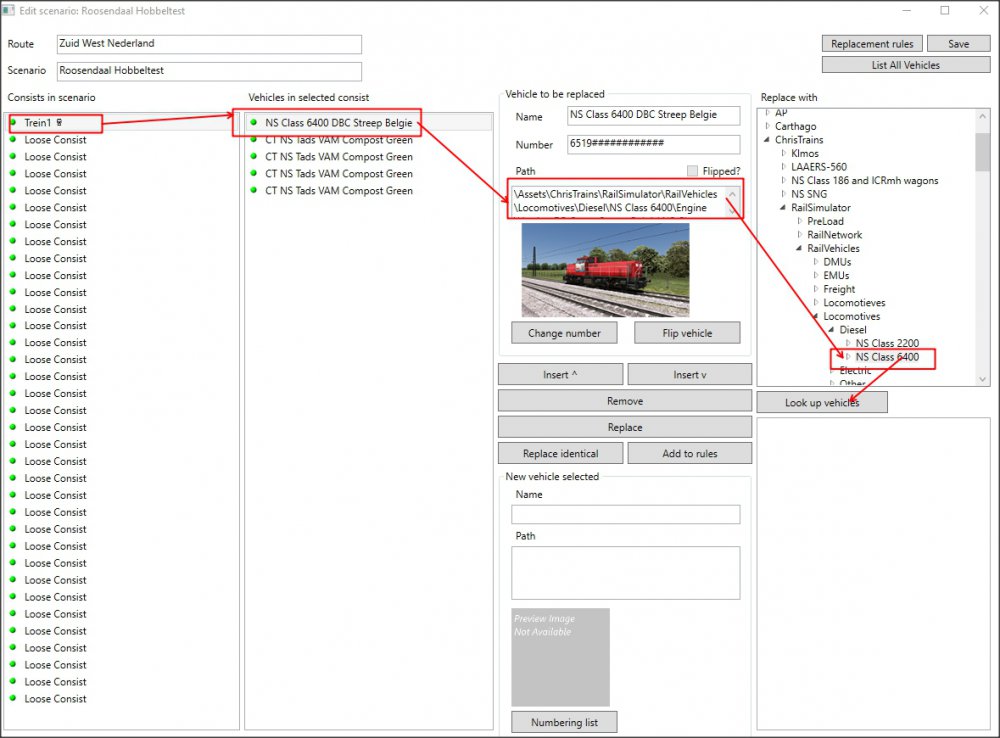Click green dot beside NS Class 6400 DBC
Image resolution: width=1000 pixels, height=738 pixels.
[x=254, y=122]
